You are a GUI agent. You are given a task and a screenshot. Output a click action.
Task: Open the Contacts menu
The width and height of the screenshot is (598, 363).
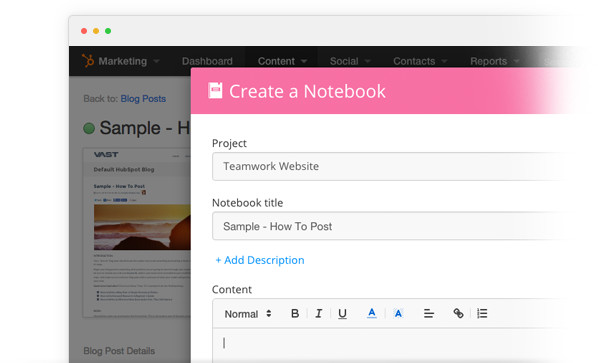(420, 61)
